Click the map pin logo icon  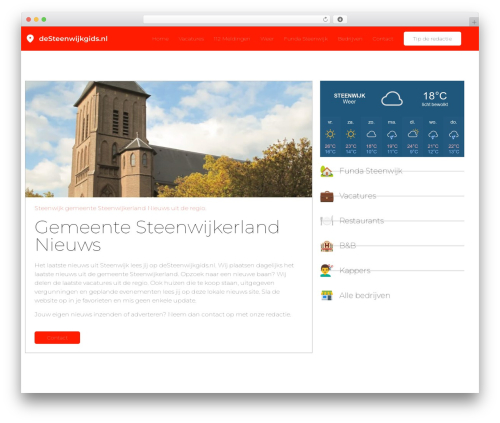tap(30, 39)
